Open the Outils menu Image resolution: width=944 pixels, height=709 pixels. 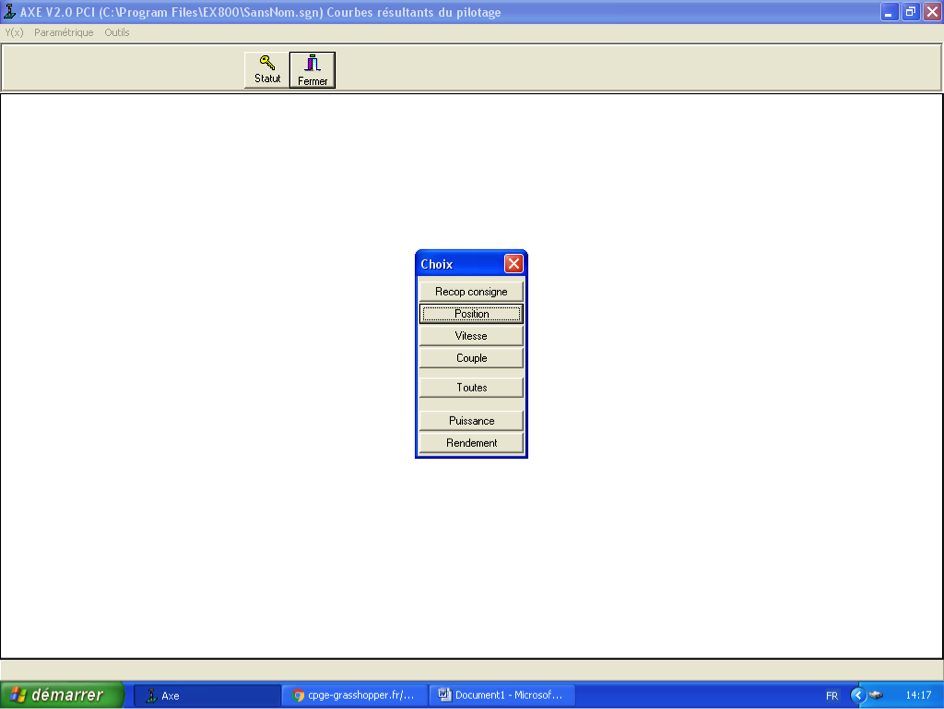[117, 33]
